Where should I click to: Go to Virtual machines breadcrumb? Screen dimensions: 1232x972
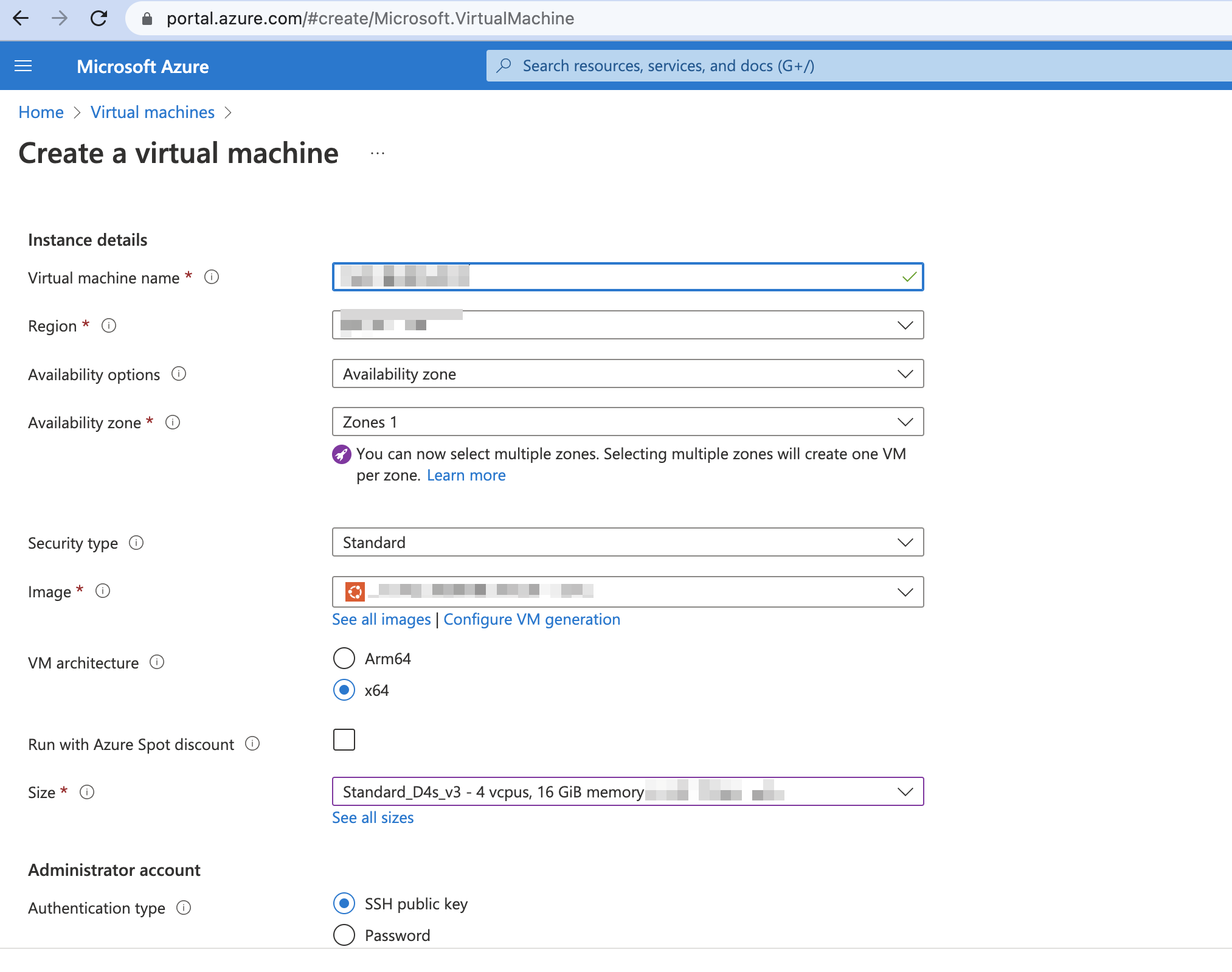[153, 113]
